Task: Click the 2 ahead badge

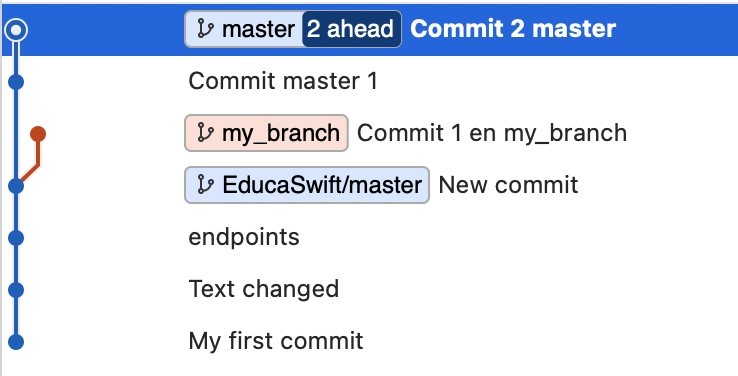Action: coord(352,29)
